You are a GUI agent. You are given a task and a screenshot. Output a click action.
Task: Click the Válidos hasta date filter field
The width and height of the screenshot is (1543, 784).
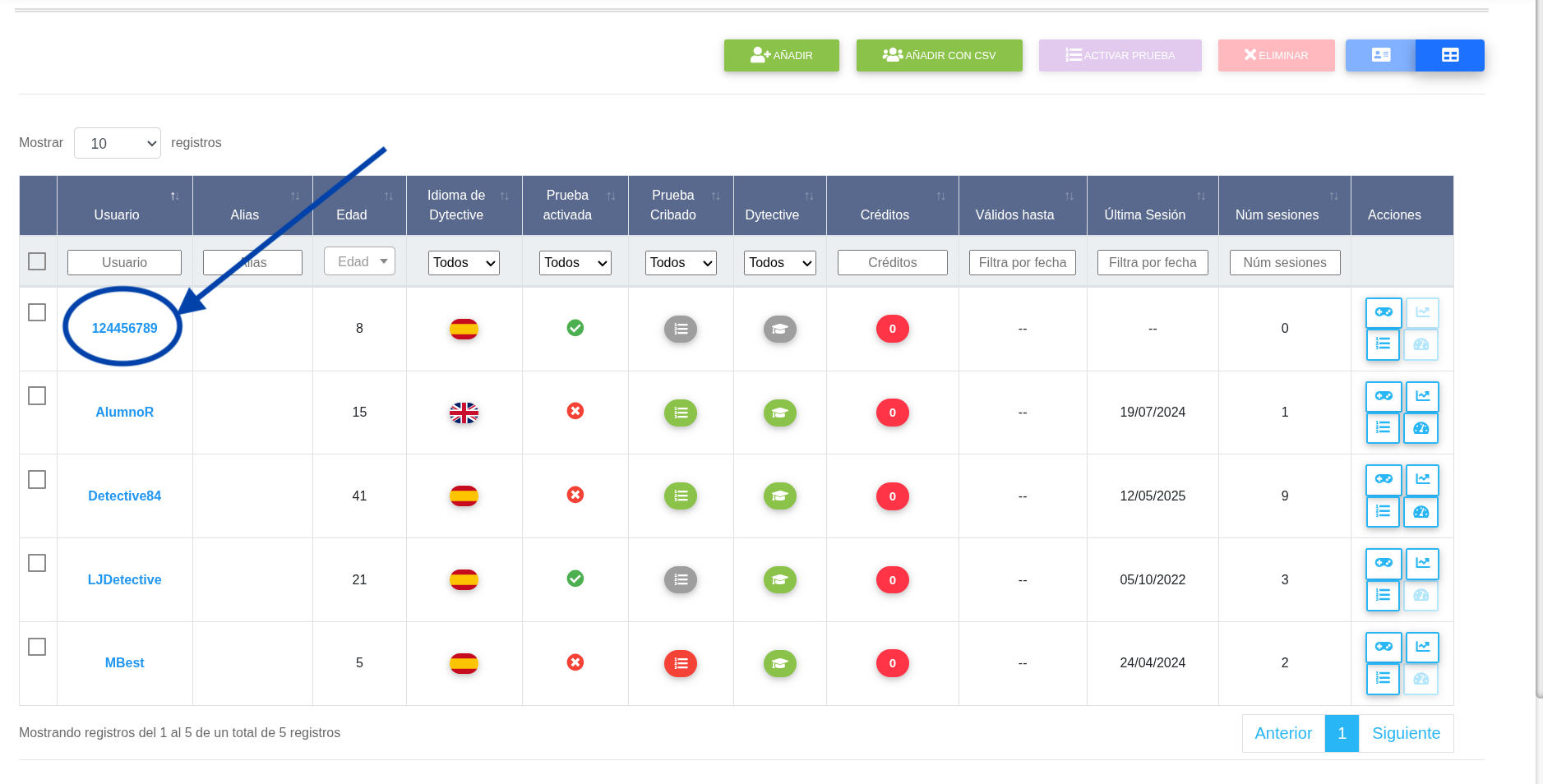click(1023, 262)
